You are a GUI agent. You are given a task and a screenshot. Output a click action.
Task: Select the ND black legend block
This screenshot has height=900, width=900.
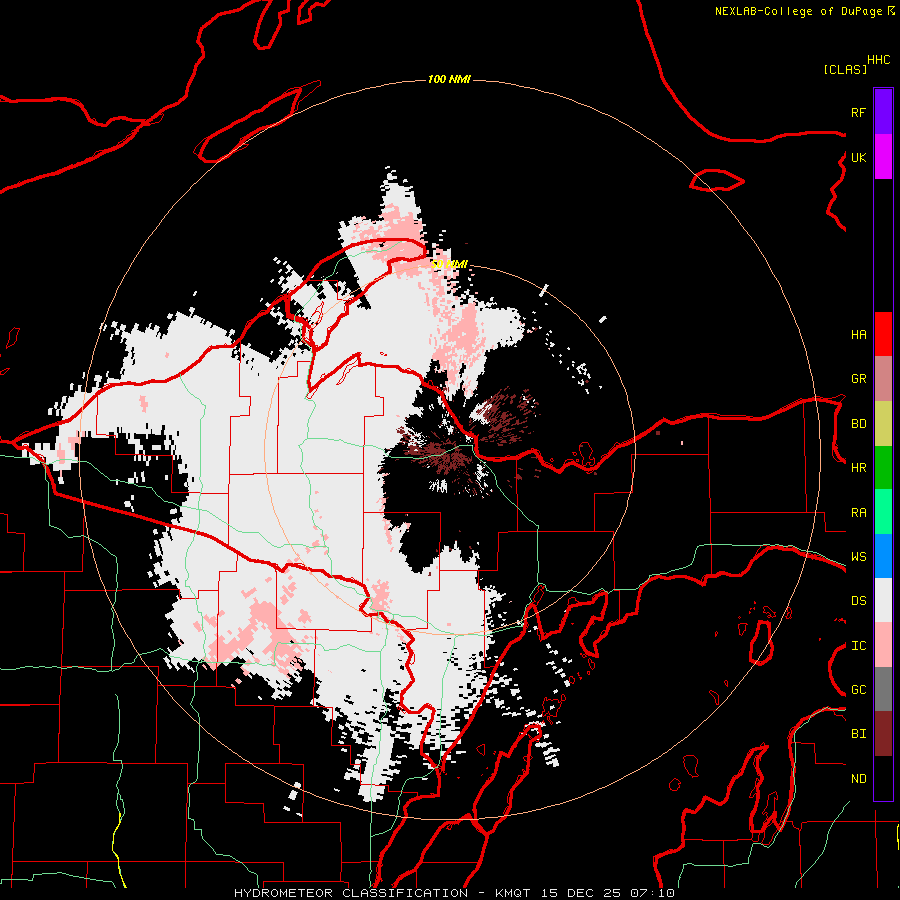(883, 778)
